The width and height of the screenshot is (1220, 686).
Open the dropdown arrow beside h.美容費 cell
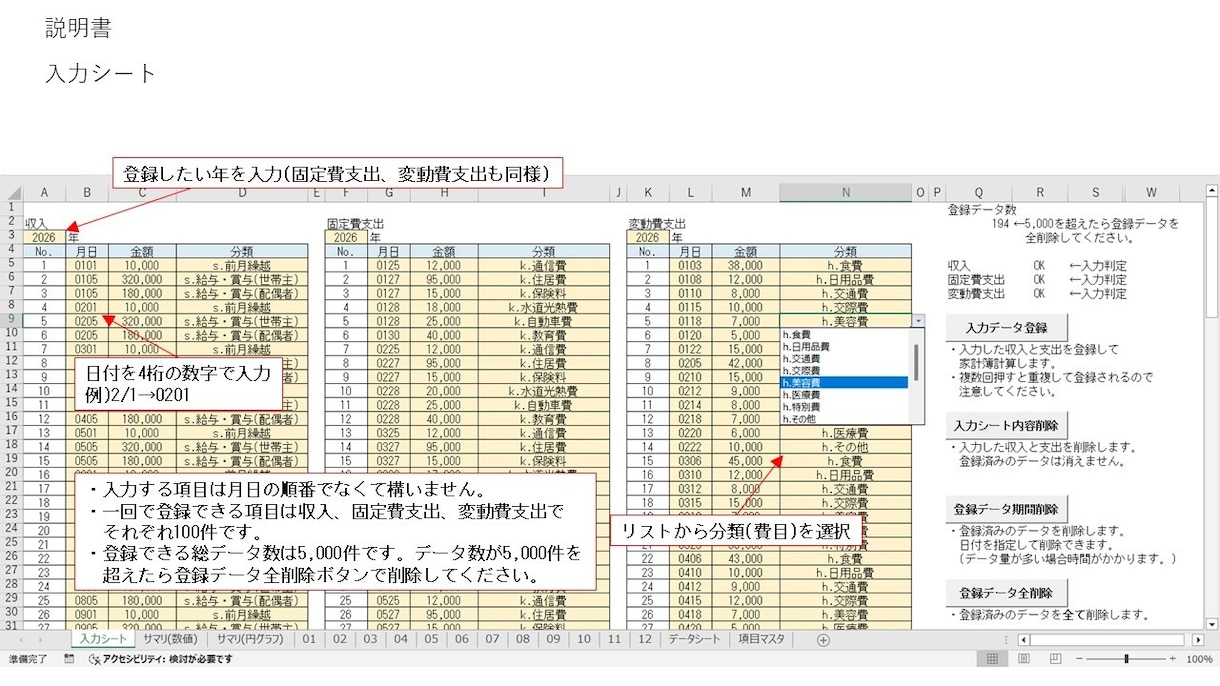919,322
